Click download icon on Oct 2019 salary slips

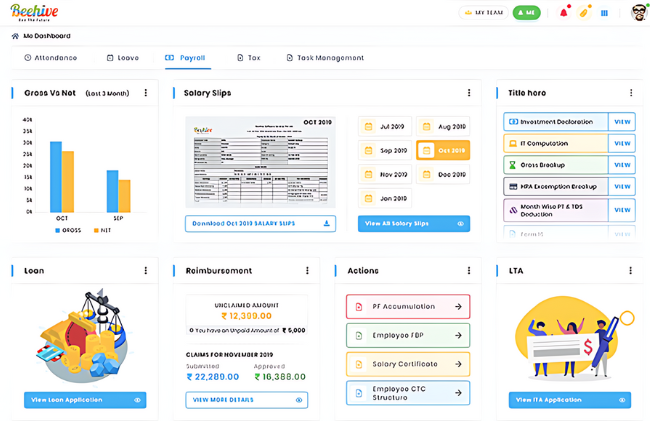click(327, 224)
